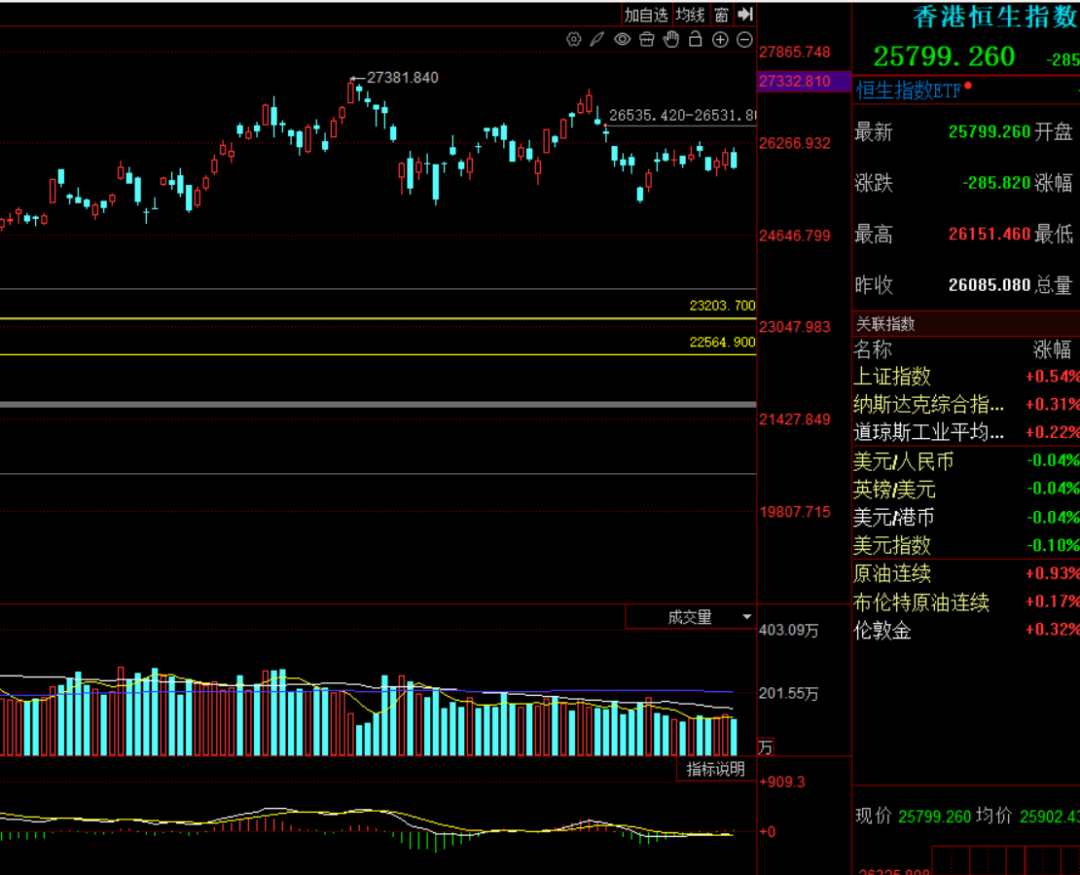
Task: Select 纳斯达克综合指数 row
Action: (x=929, y=404)
